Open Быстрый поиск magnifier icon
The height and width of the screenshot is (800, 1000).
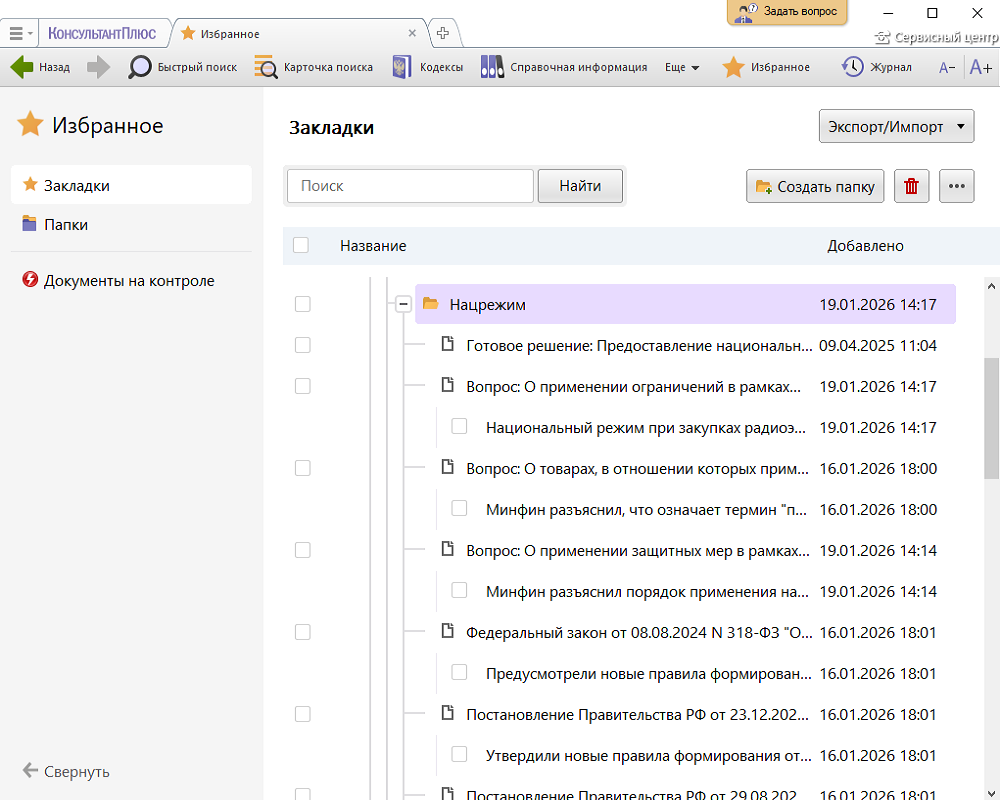[141, 67]
